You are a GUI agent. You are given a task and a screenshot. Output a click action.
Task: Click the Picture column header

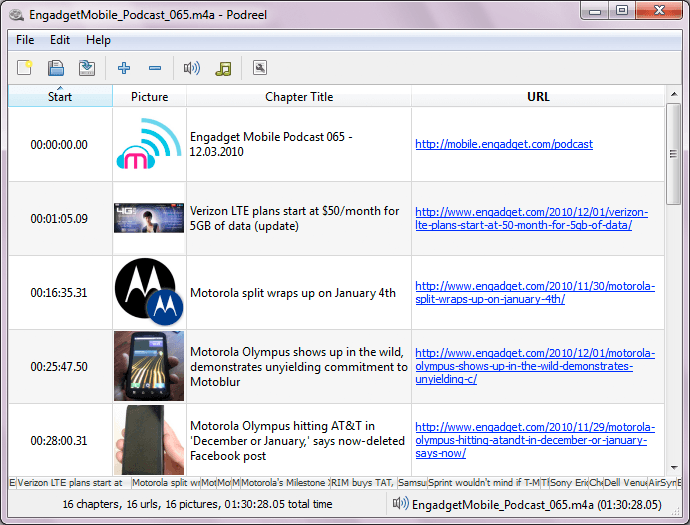(x=150, y=96)
